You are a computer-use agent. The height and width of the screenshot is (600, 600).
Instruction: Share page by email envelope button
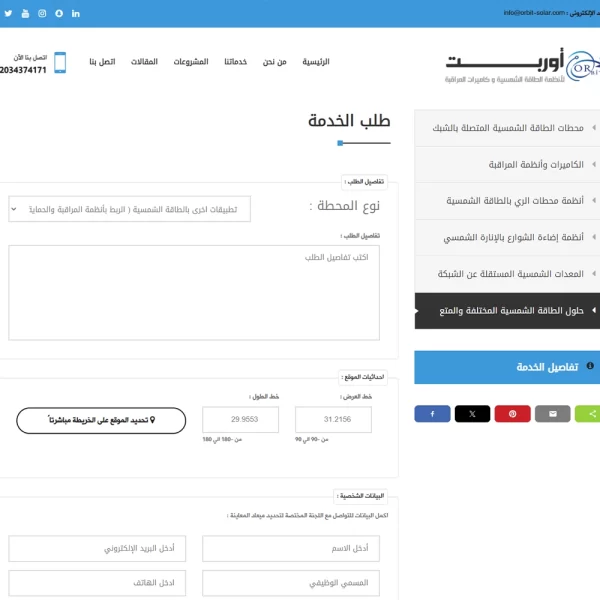coord(552,413)
